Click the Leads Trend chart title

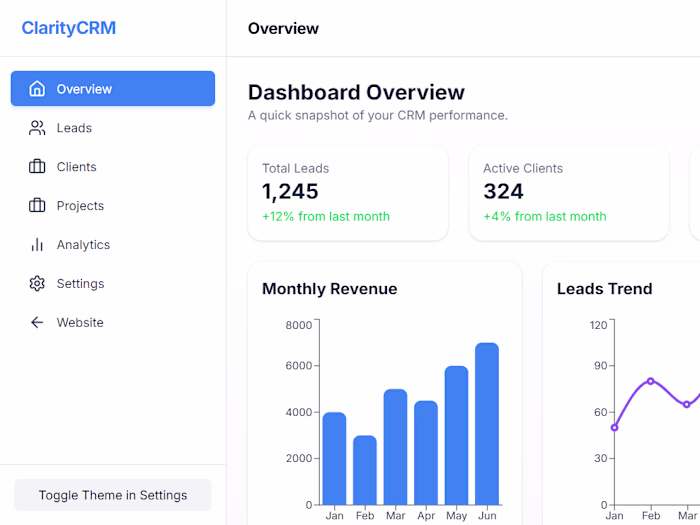[604, 289]
